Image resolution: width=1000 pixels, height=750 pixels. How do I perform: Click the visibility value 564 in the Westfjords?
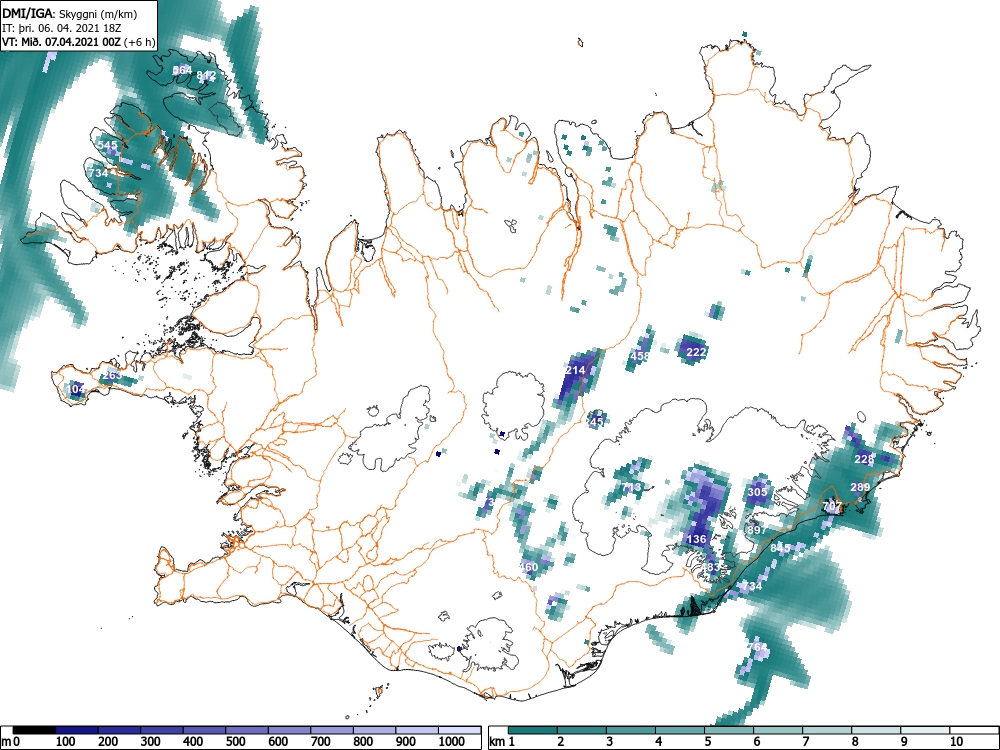click(182, 70)
